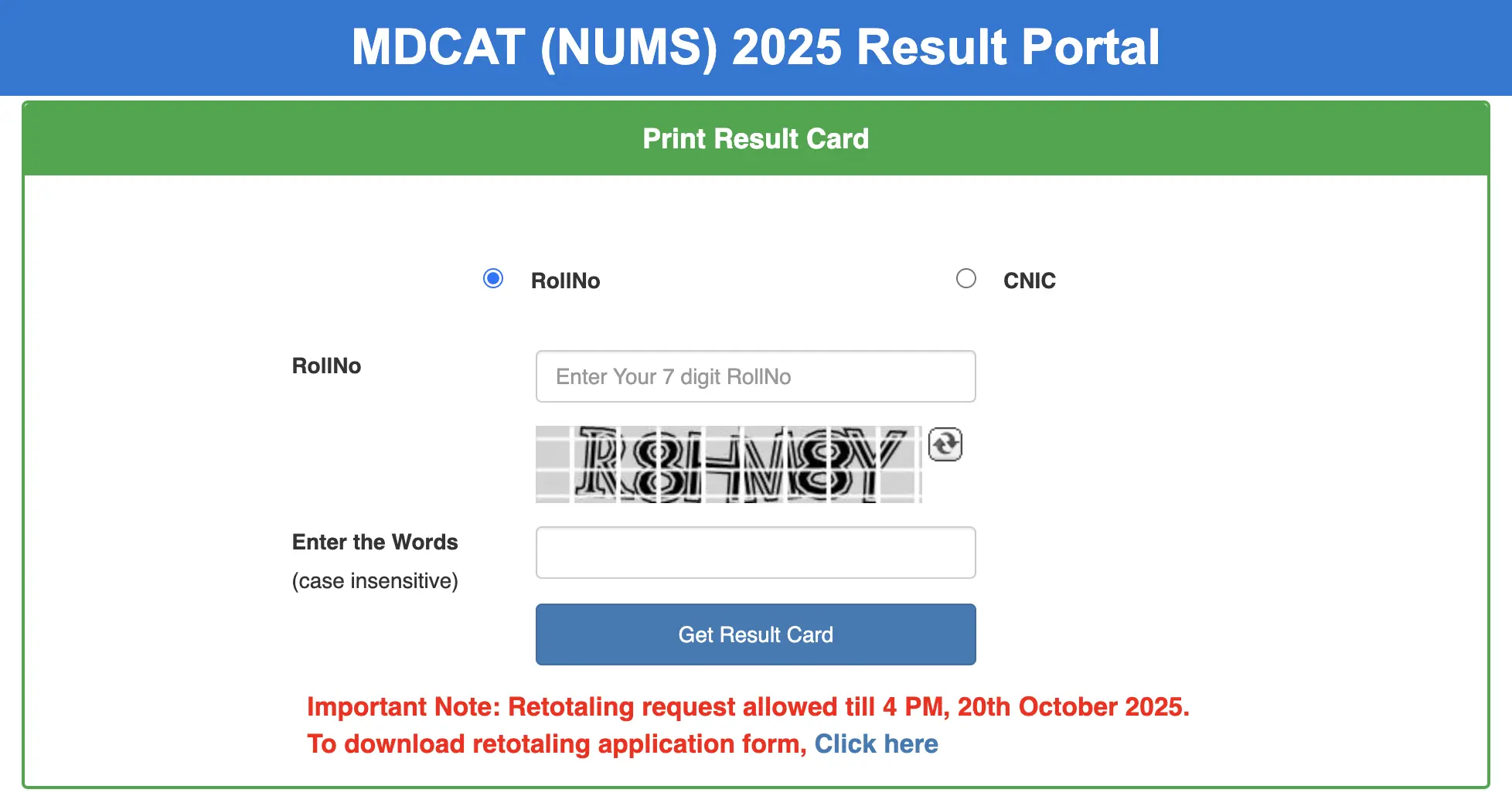Open retotaling form via Click here link
This screenshot has width=1512, height=796.
coord(877,743)
